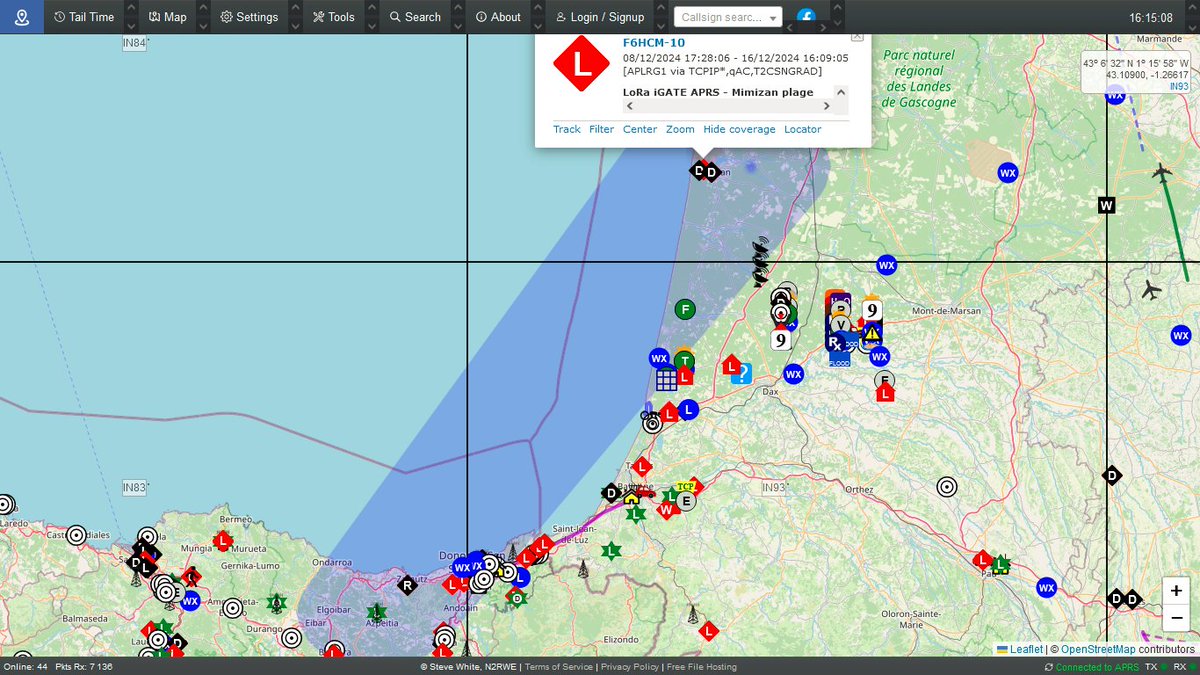
Task: Expand the arrows beside Search menu
Action: point(458,17)
